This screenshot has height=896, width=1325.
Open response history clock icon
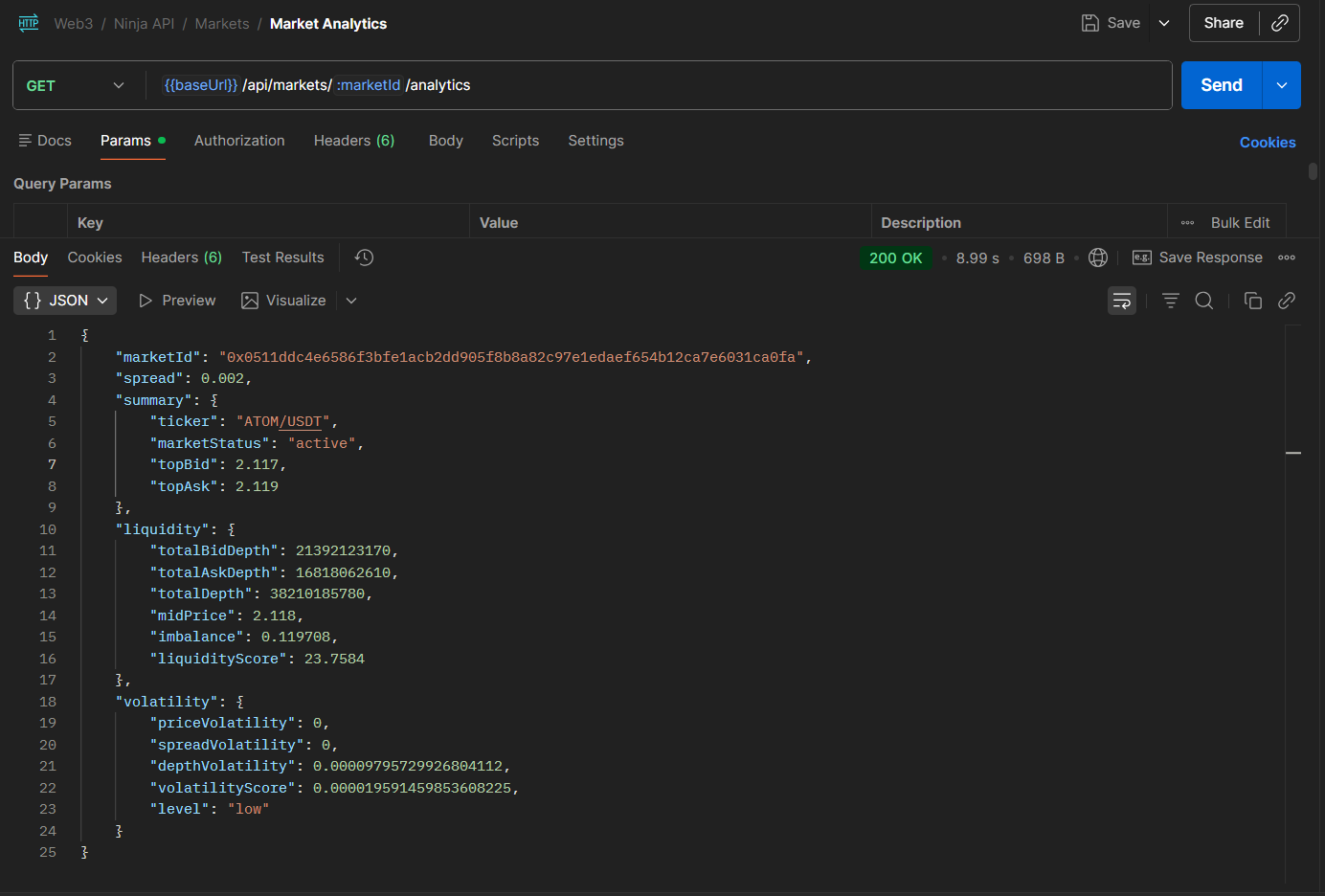point(364,258)
